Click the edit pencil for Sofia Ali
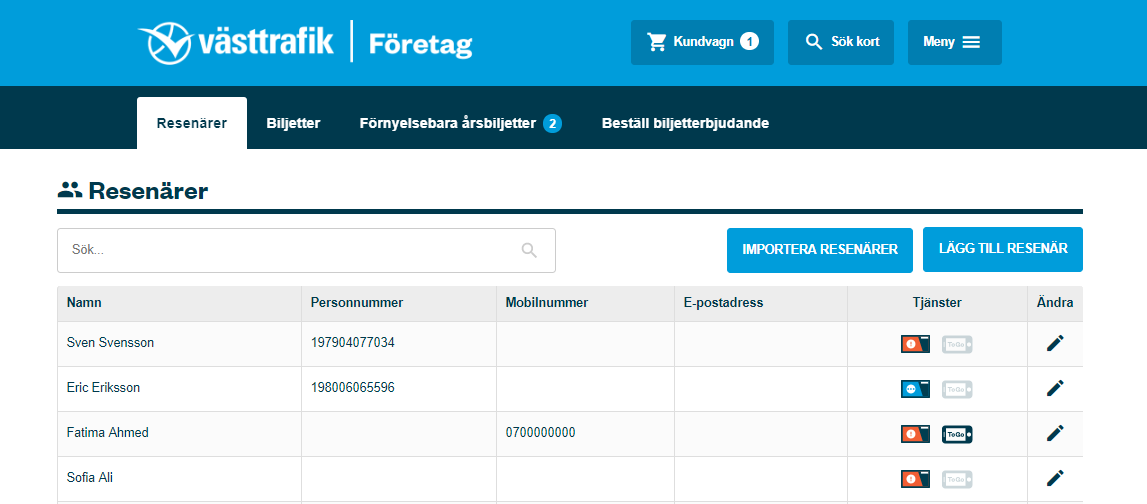 1055,478
